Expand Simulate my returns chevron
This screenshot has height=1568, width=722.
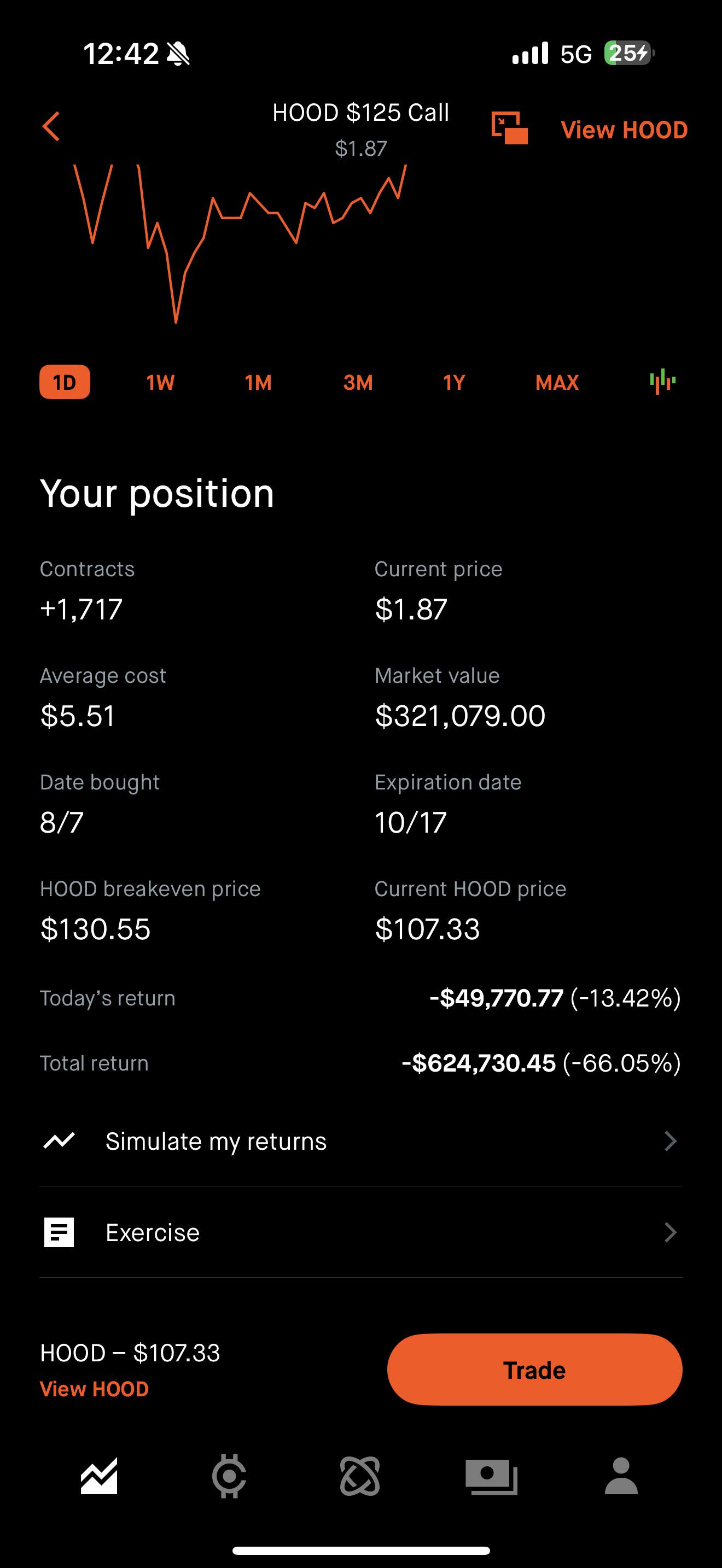point(669,1140)
